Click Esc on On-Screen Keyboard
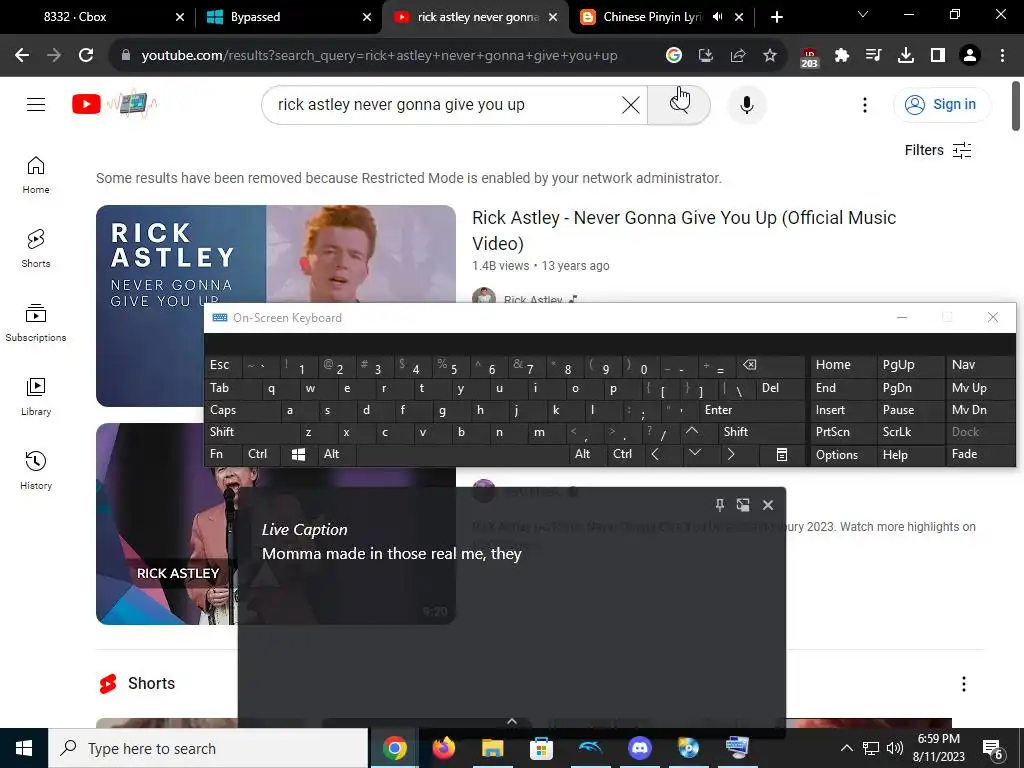The image size is (1024, 768). click(224, 365)
